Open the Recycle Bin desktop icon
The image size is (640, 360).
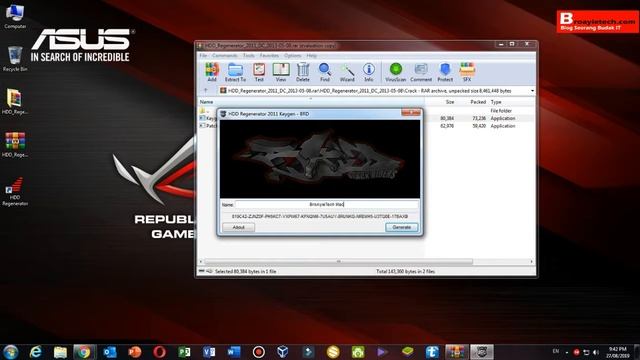click(x=15, y=59)
